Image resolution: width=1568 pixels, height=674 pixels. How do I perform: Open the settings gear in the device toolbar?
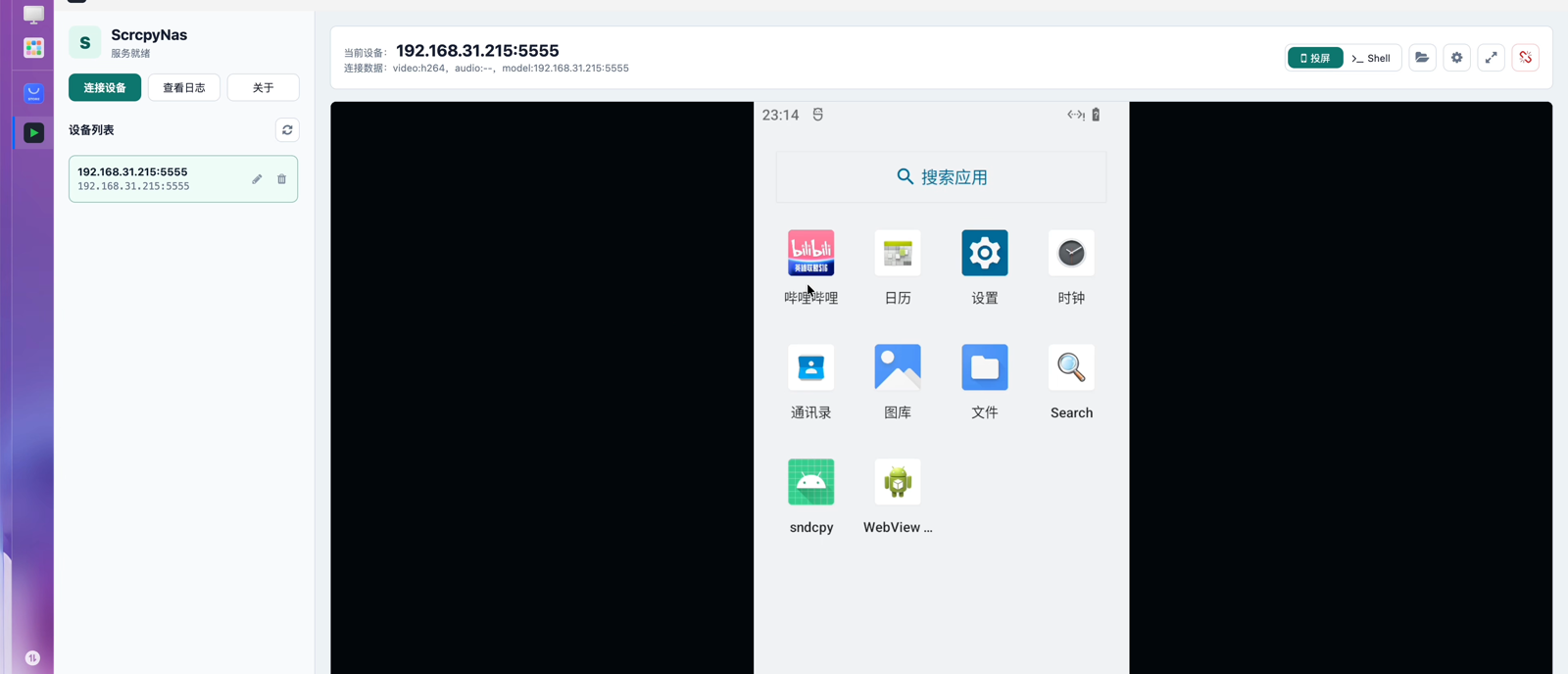coord(1457,58)
